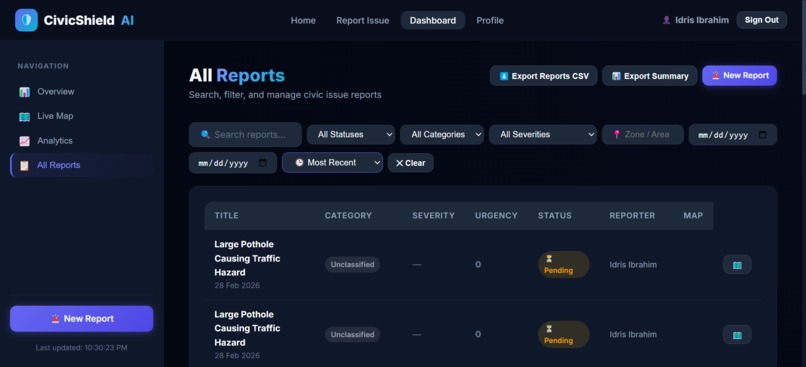Screen dimensions: 806x367
Task: Click the user avatar icon beside Idris Ibrahim
Action: tap(666, 21)
